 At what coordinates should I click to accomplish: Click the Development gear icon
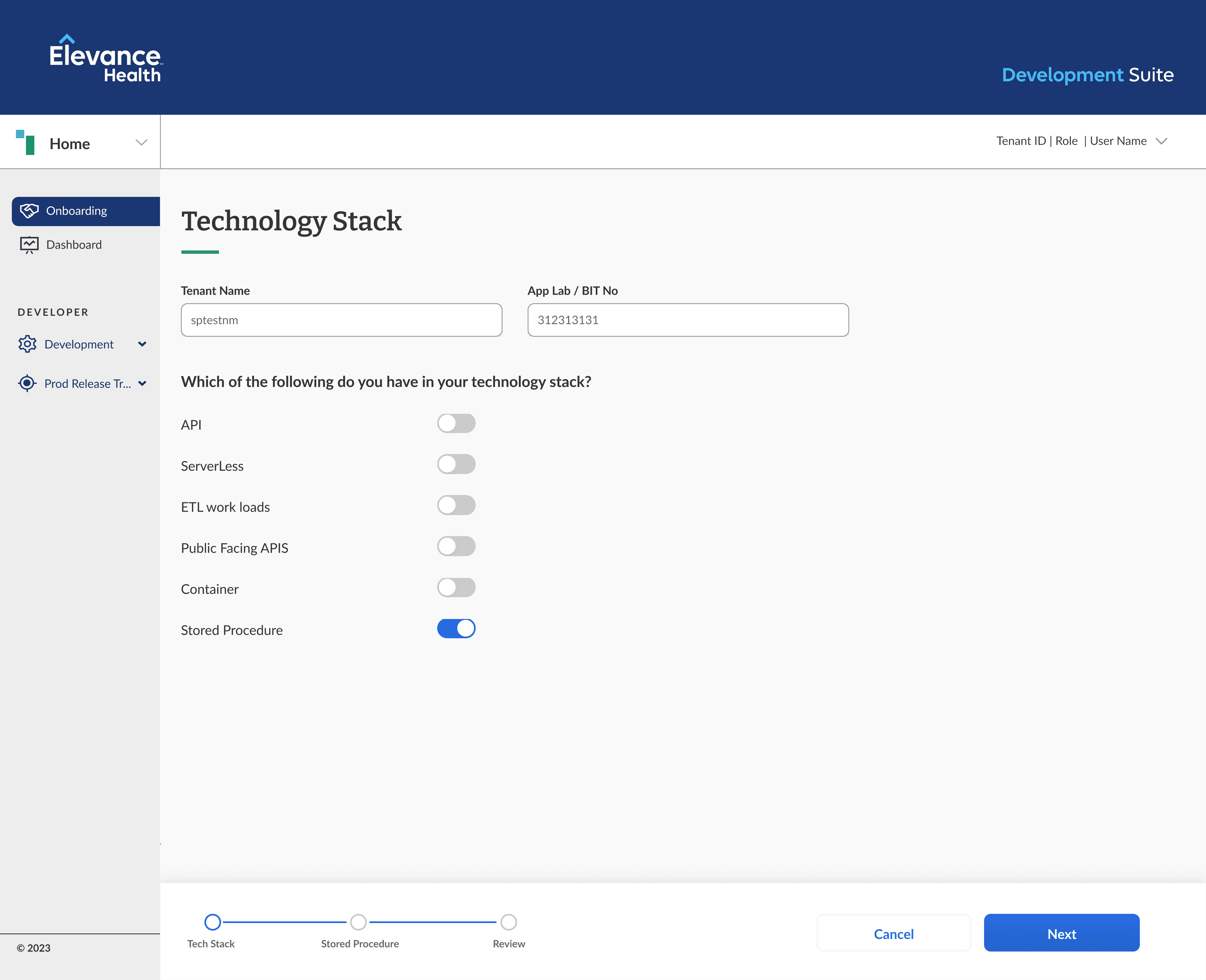click(27, 344)
